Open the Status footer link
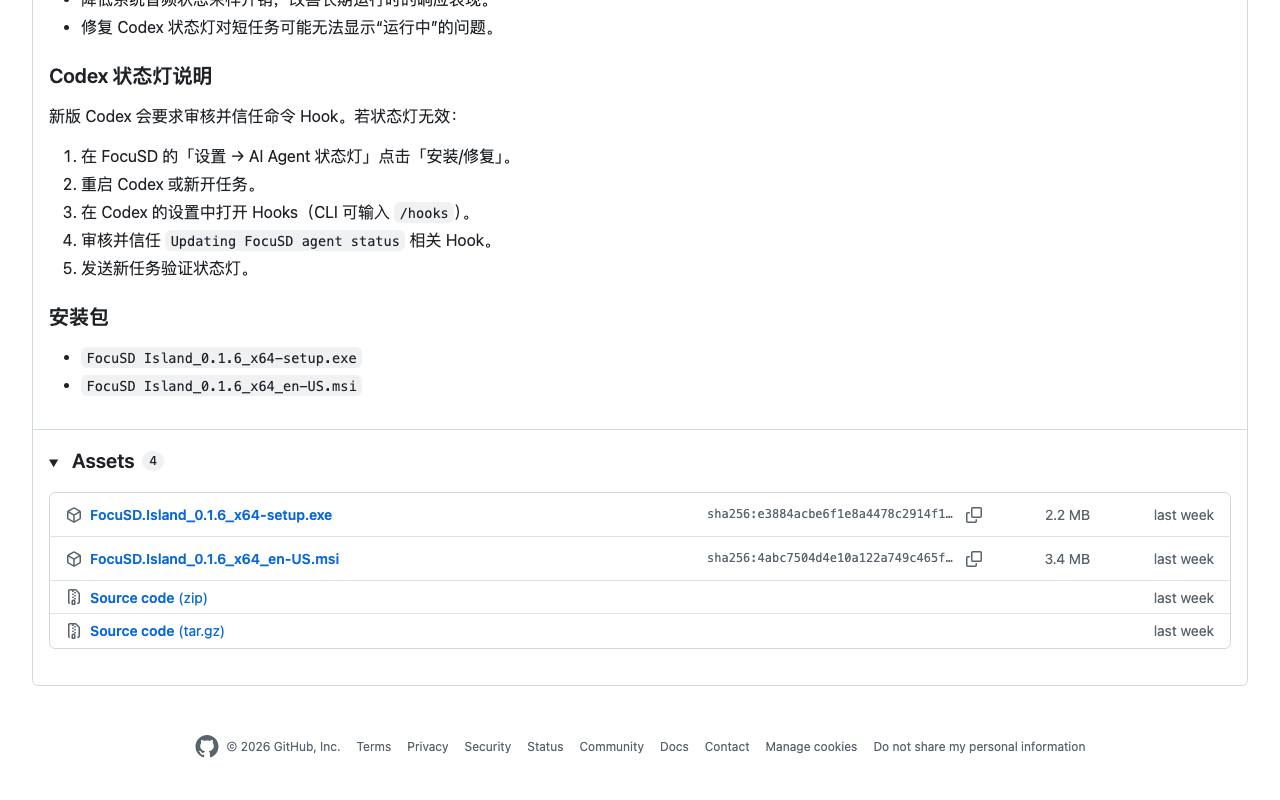Viewport: 1280px width, 800px height. (545, 747)
